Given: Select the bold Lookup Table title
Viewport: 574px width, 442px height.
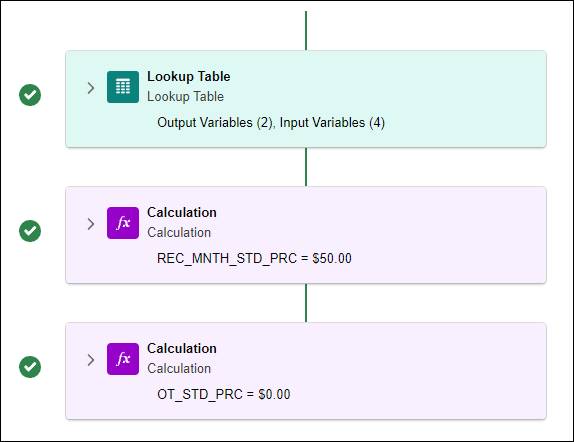Looking at the screenshot, I should pyautogui.click(x=189, y=77).
